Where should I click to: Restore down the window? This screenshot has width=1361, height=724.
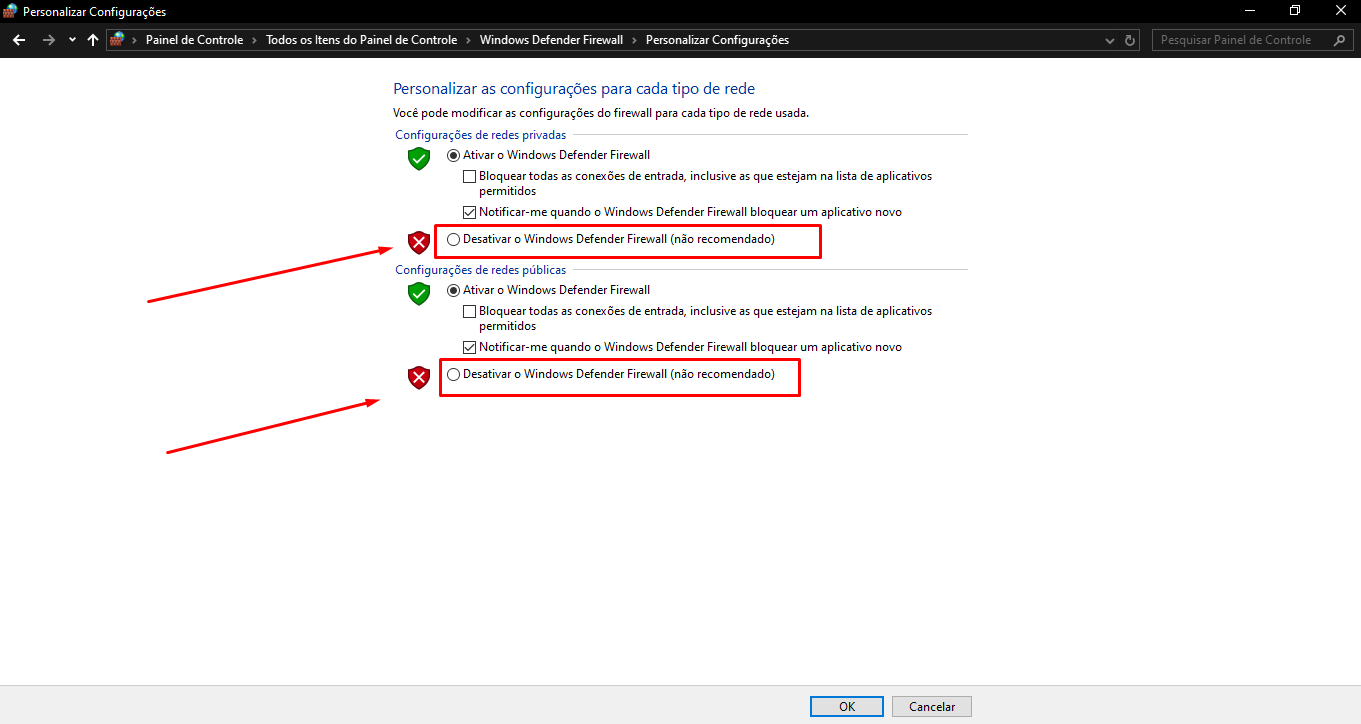pos(1295,10)
